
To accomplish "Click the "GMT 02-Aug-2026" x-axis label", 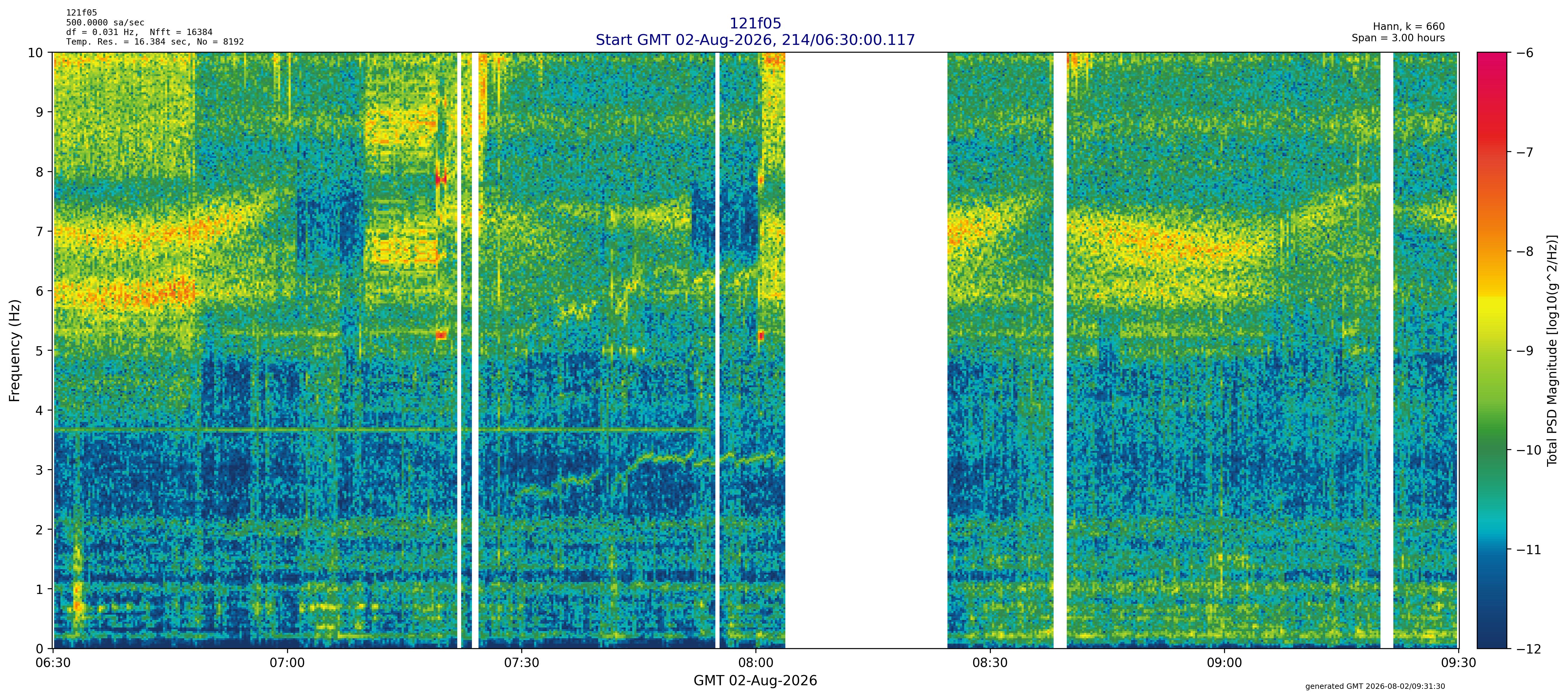I will (x=755, y=681).
